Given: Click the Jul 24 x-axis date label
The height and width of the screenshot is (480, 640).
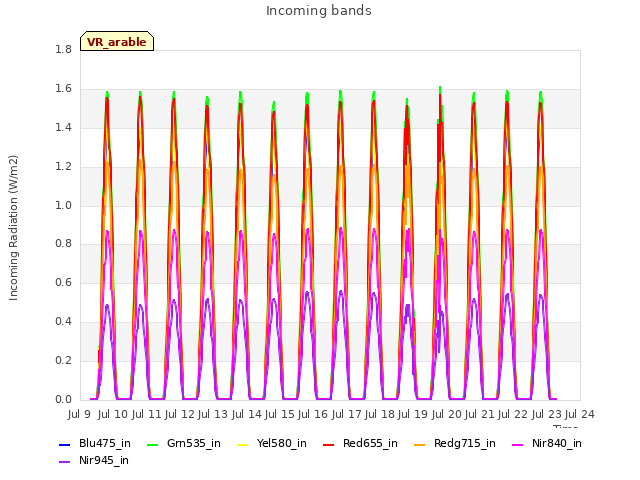Looking at the screenshot, I should 580,414.
